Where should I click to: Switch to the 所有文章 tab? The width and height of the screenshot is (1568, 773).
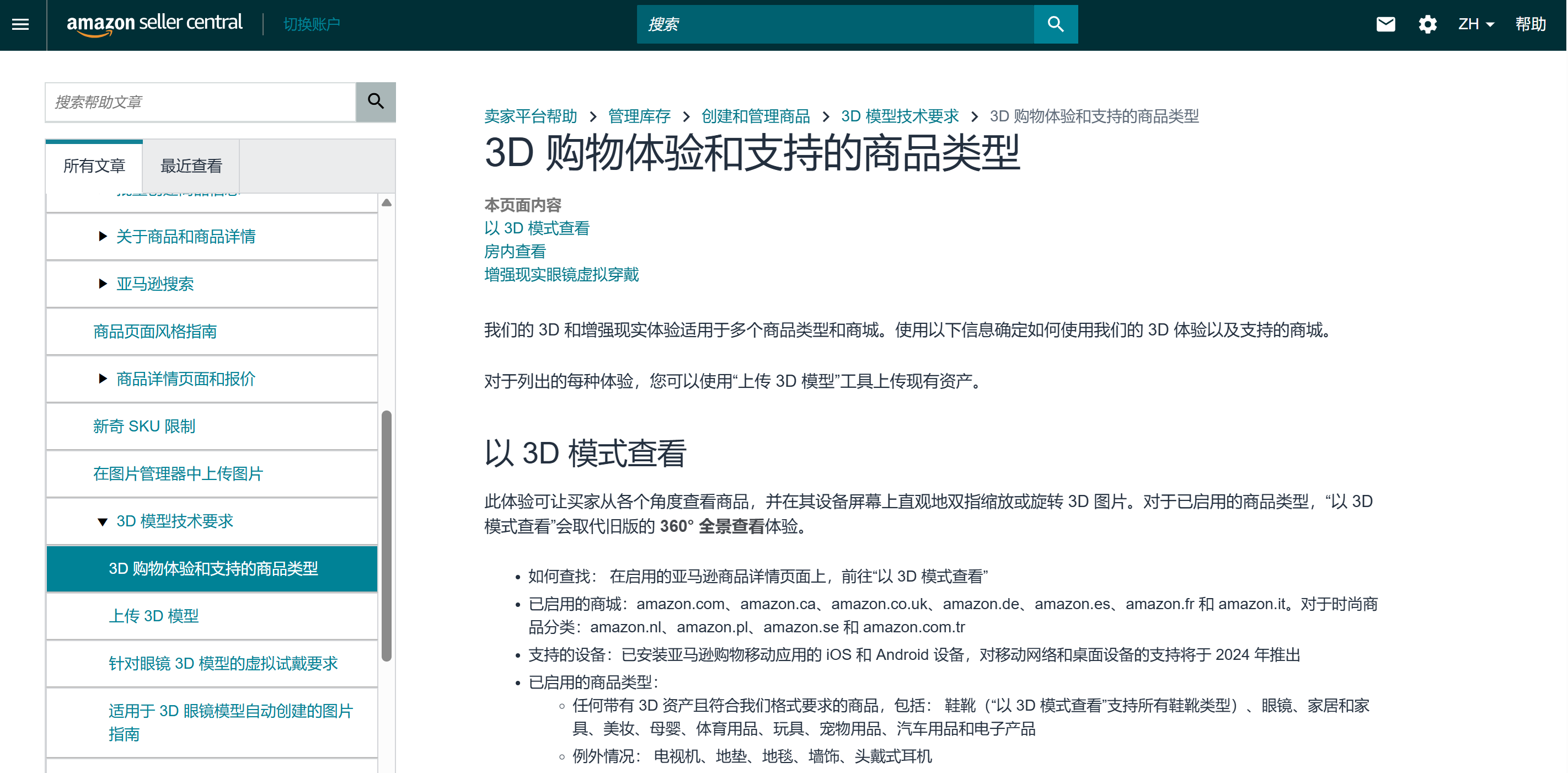coord(94,166)
